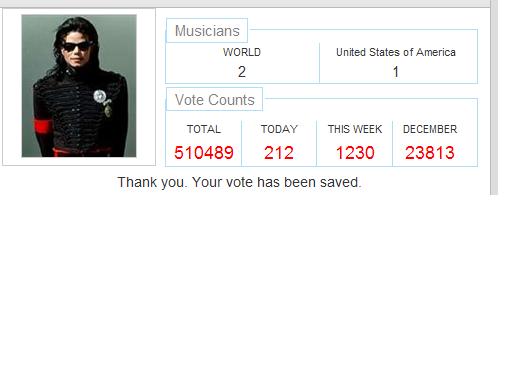Click the sunglasses in the portrait image
The height and width of the screenshot is (384, 512).
coord(77,46)
